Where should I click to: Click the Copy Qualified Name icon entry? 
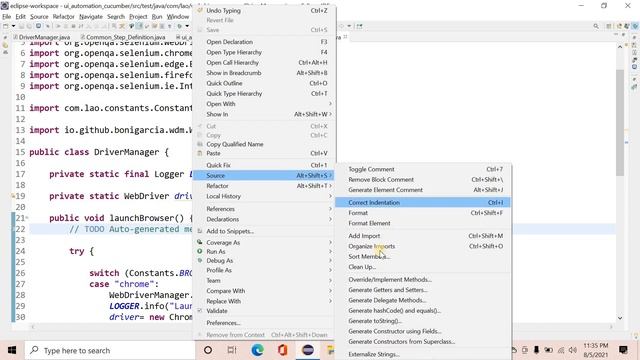[200, 144]
